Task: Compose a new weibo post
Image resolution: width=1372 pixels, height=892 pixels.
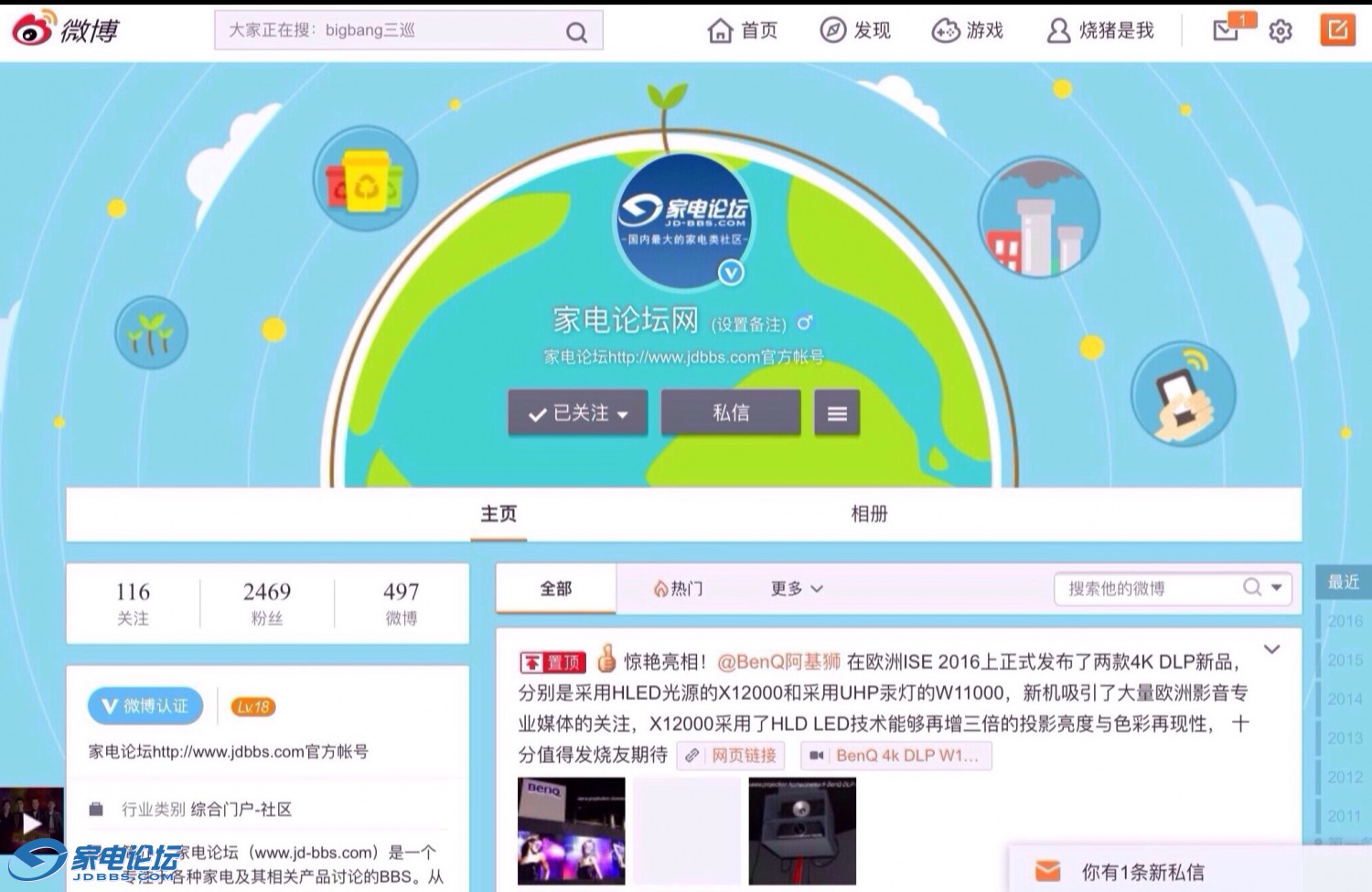Action: coord(1337,30)
